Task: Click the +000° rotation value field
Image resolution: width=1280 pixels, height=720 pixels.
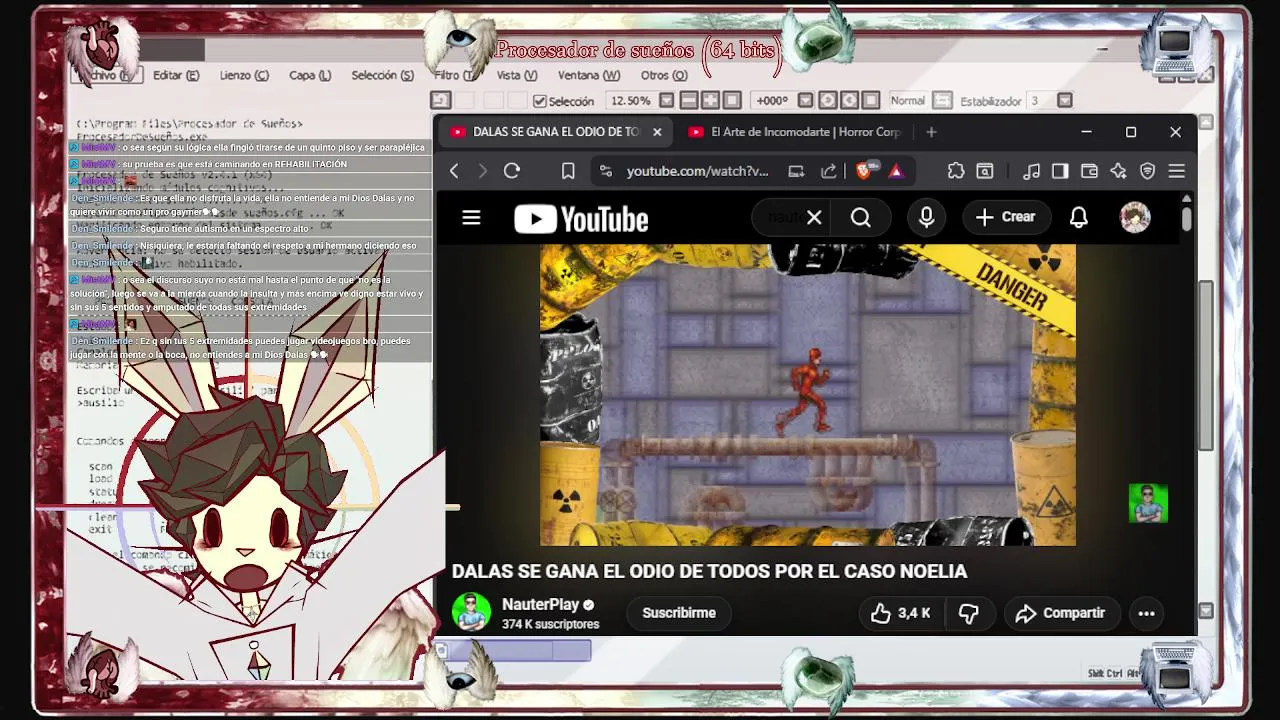Action: [x=772, y=101]
